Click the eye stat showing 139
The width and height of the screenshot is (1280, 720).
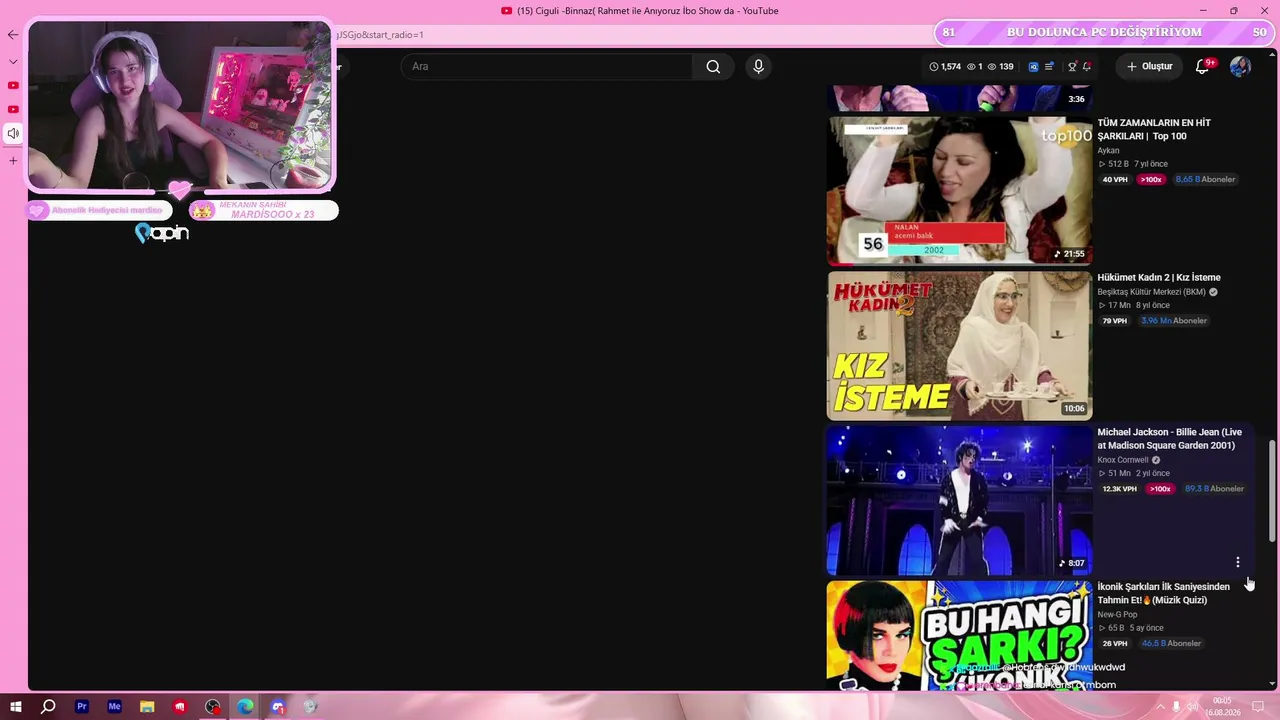(1000, 67)
